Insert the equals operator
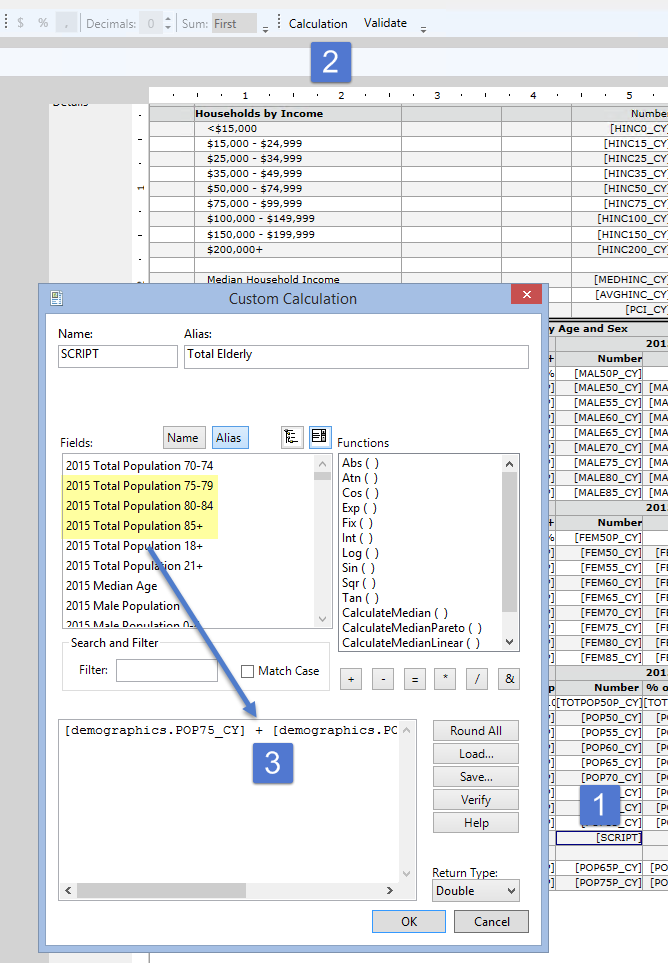Screen dimensions: 668x963 [414, 679]
